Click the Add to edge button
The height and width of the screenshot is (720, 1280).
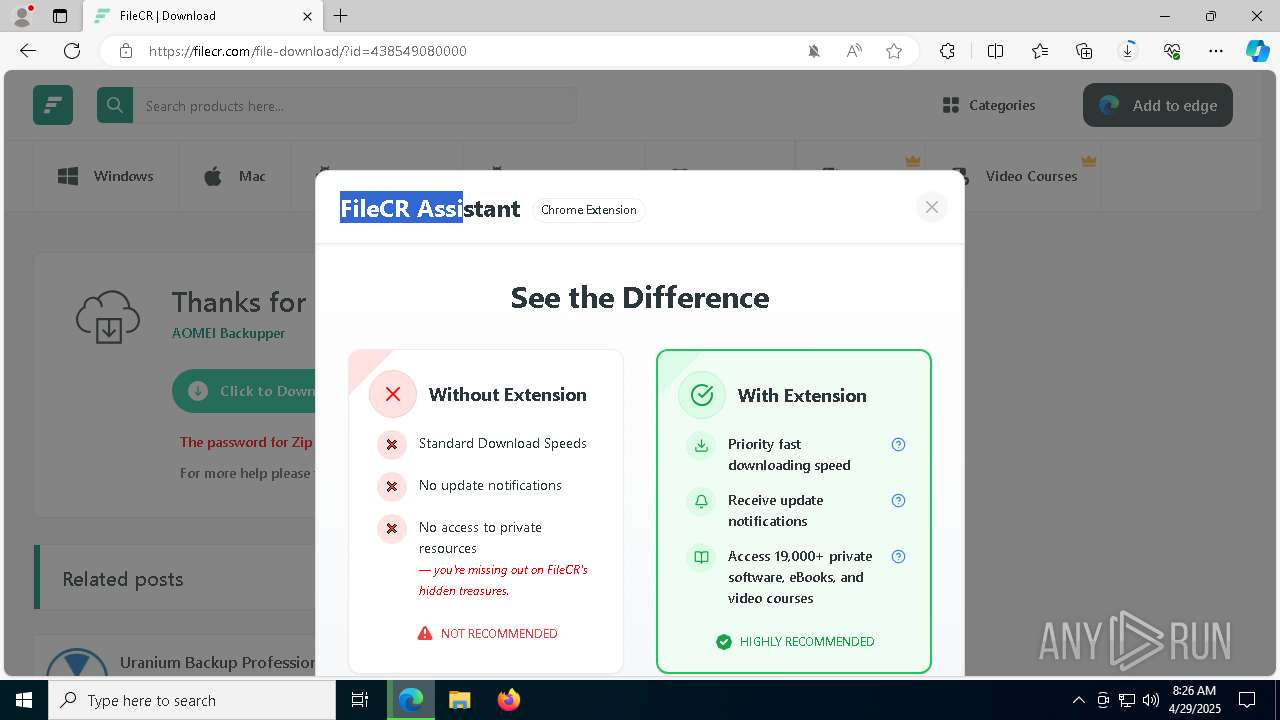pos(1158,105)
